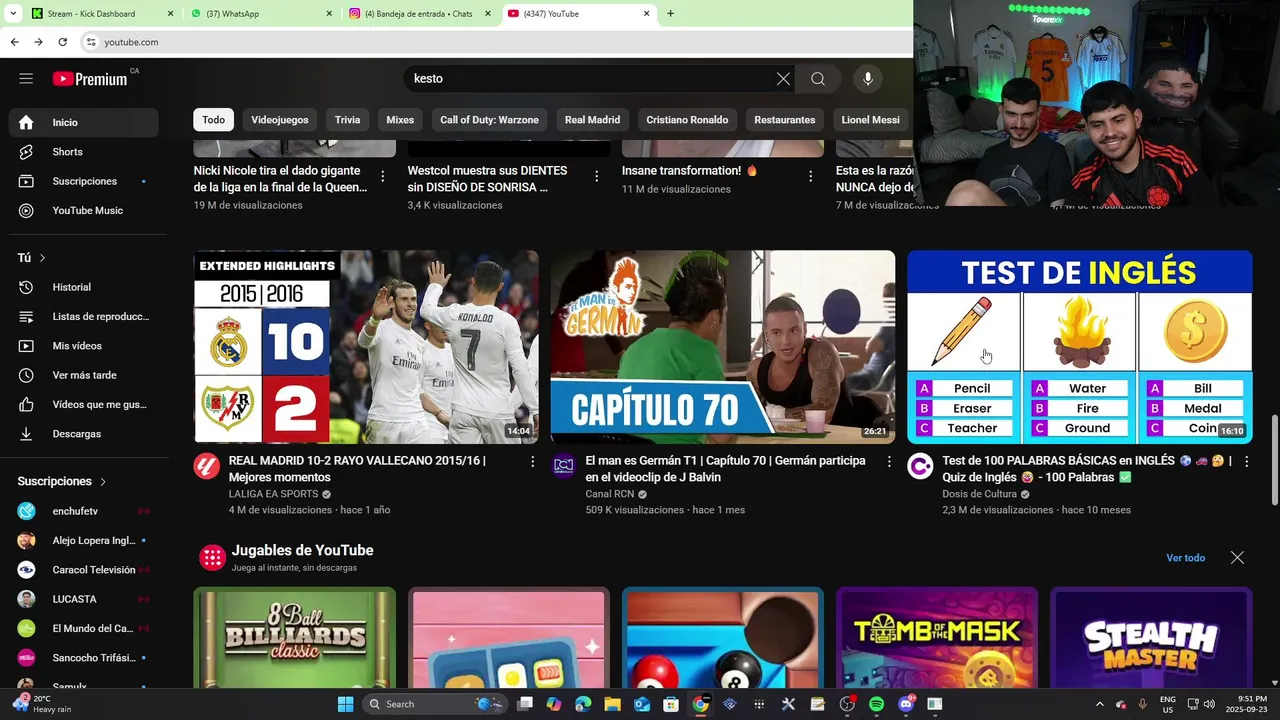Open the YouTube hamburger guide menu
The image size is (1280, 720).
coord(26,78)
